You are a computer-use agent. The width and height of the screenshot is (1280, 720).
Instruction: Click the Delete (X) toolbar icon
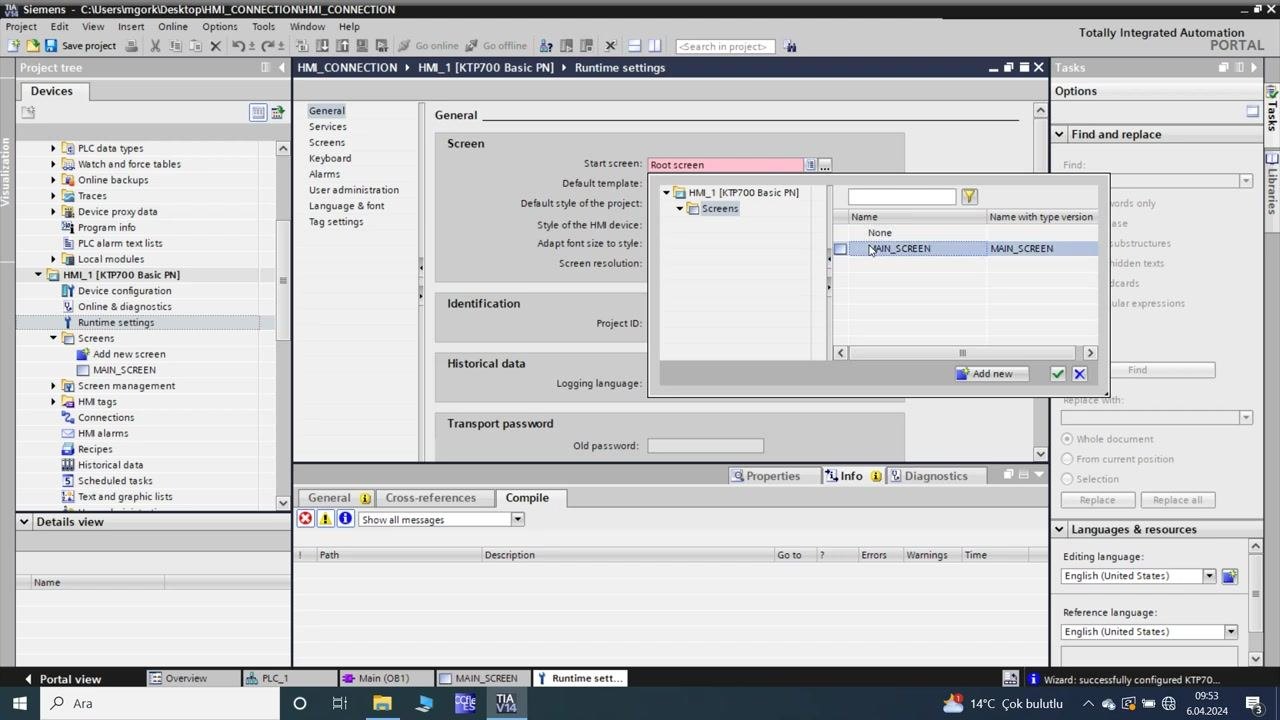pos(215,46)
